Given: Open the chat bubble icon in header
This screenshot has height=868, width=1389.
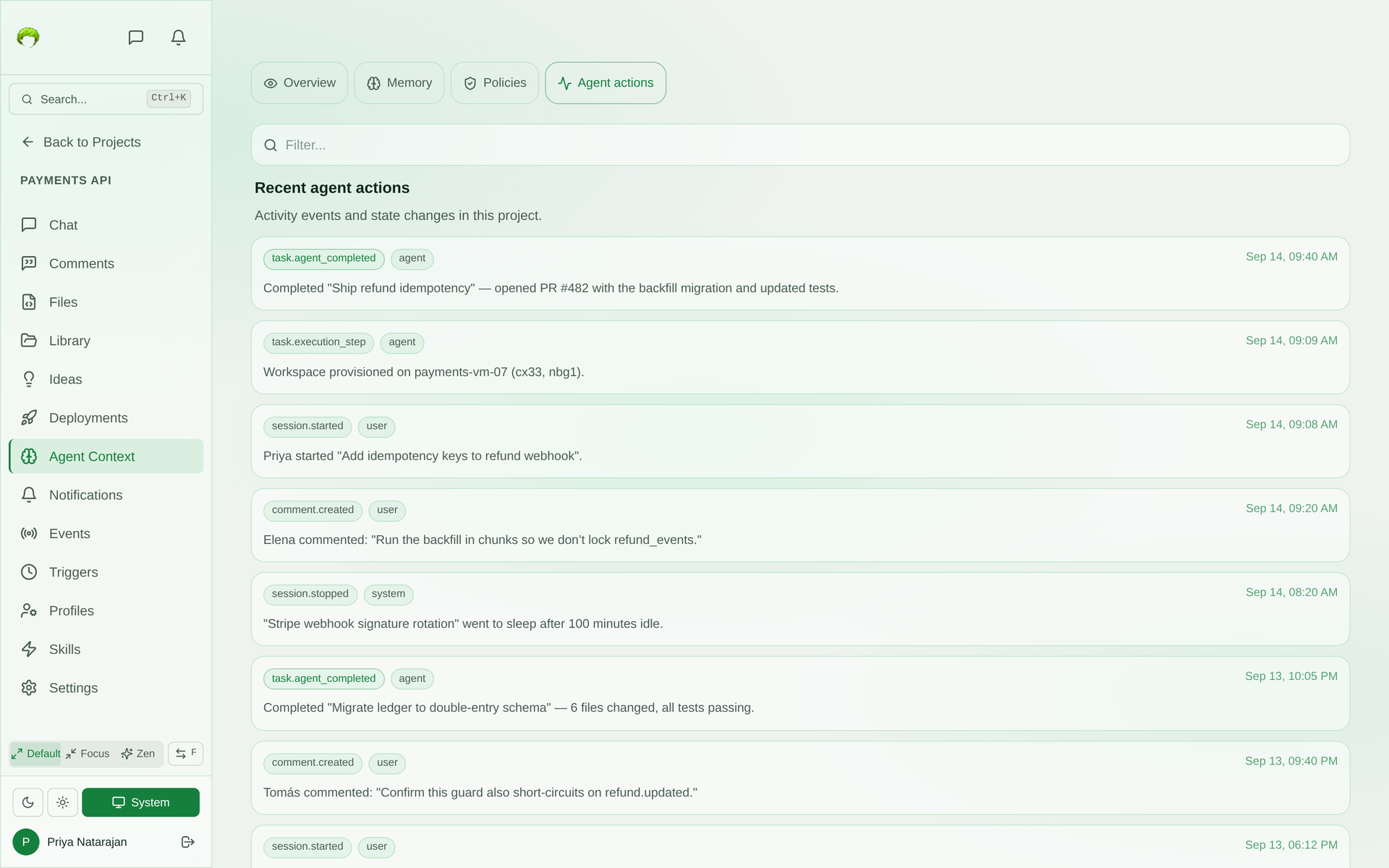Looking at the screenshot, I should click(136, 37).
